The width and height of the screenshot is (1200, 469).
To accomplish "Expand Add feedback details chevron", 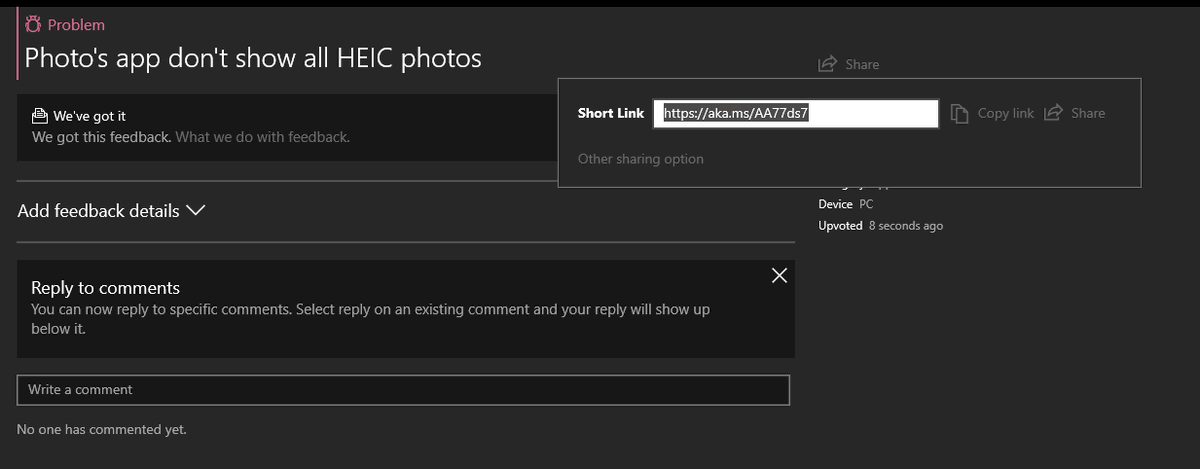I will (196, 211).
